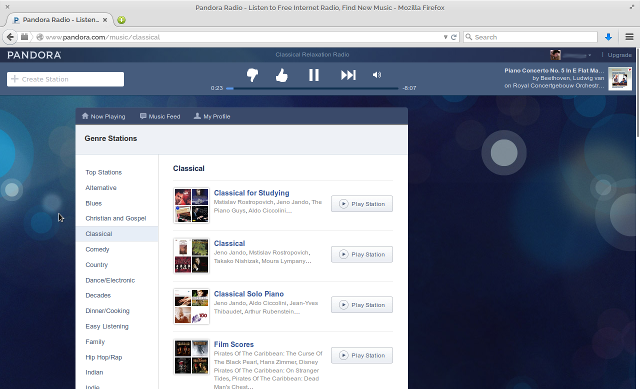Select Top Stations genre

point(104,172)
